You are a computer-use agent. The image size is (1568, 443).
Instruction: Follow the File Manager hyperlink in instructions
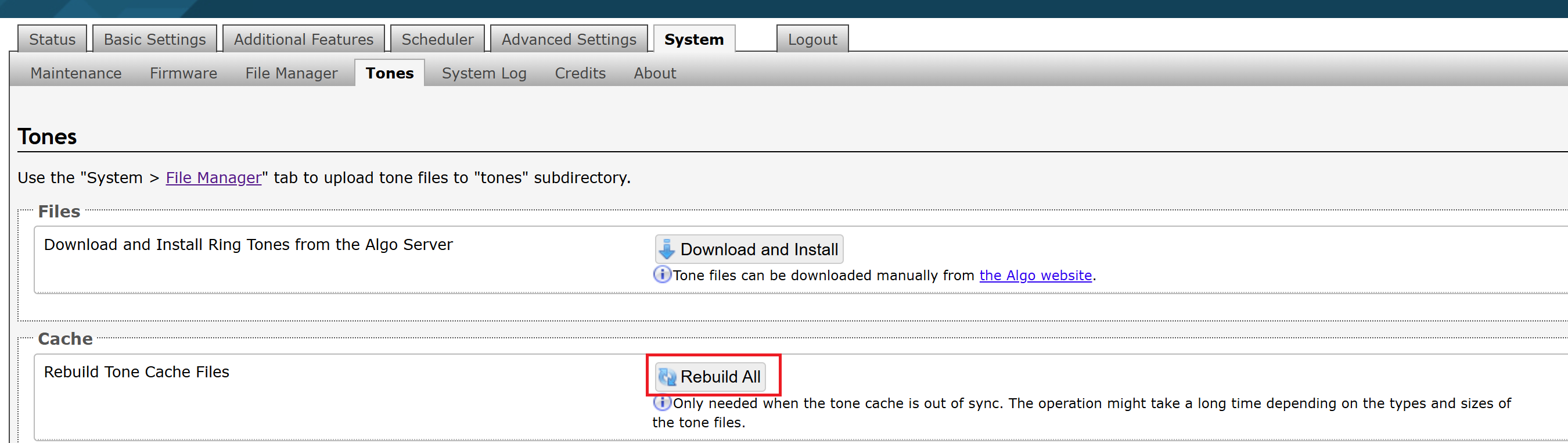214,177
